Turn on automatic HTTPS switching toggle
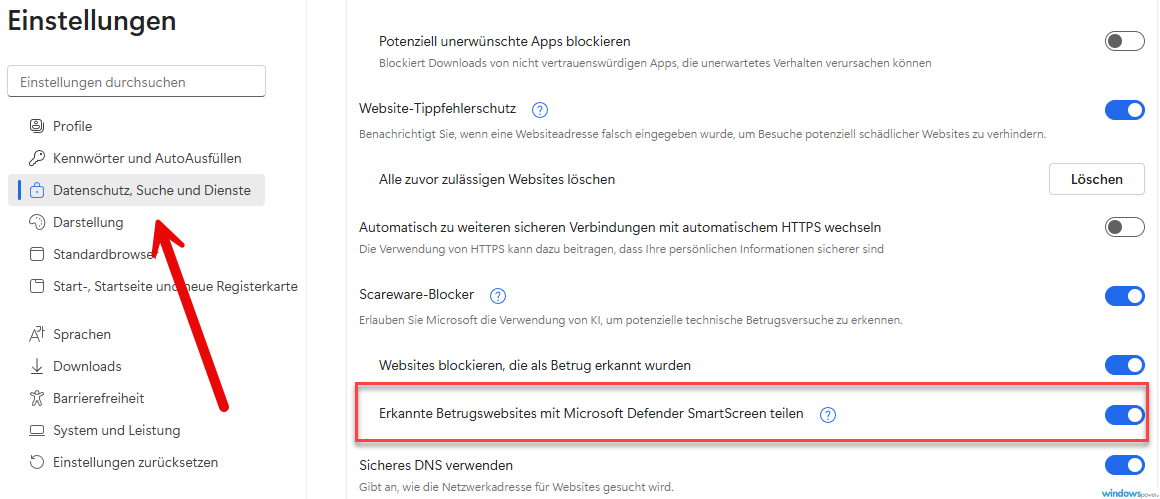Screen dimensions: 1160x499 click(1124, 227)
